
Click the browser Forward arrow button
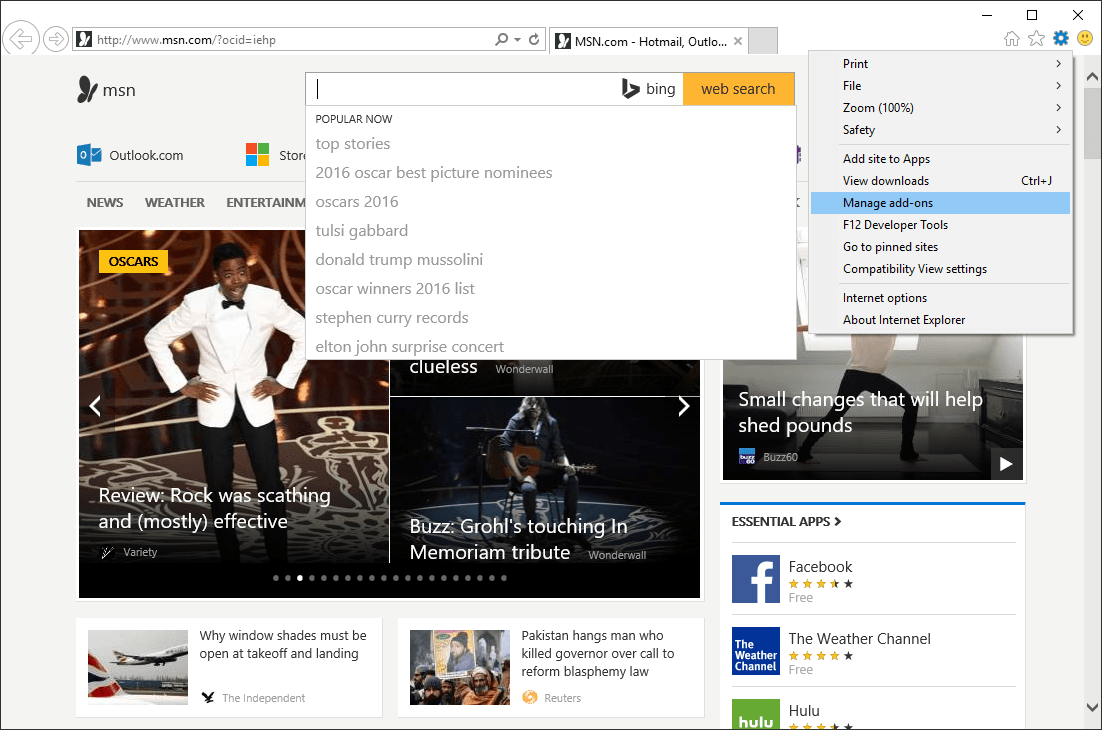click(55, 39)
